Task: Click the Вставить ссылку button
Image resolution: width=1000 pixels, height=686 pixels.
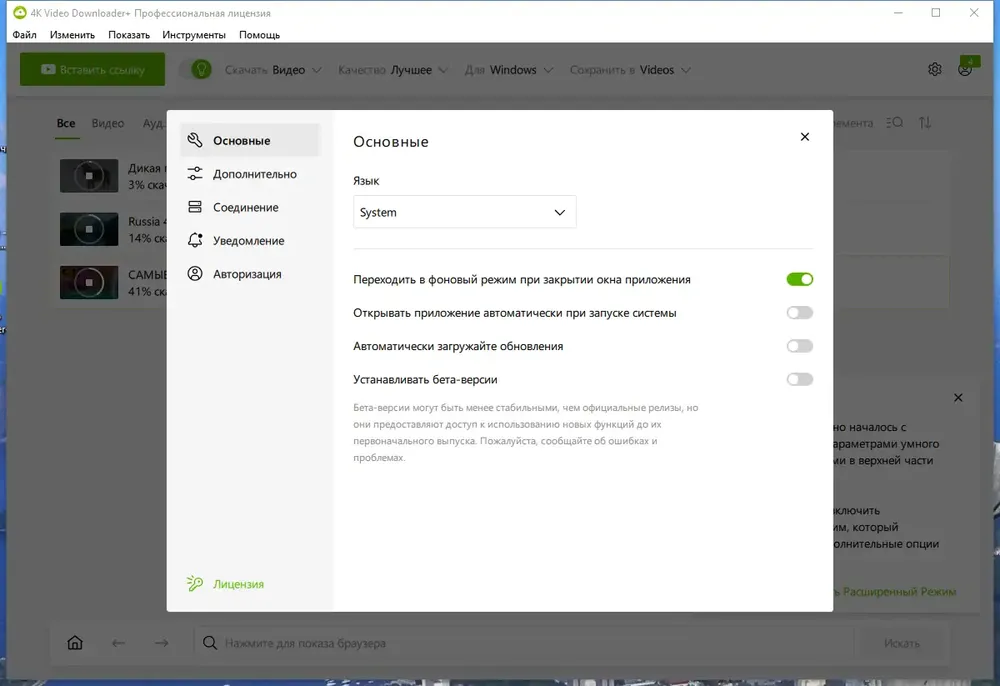Action: (x=92, y=69)
